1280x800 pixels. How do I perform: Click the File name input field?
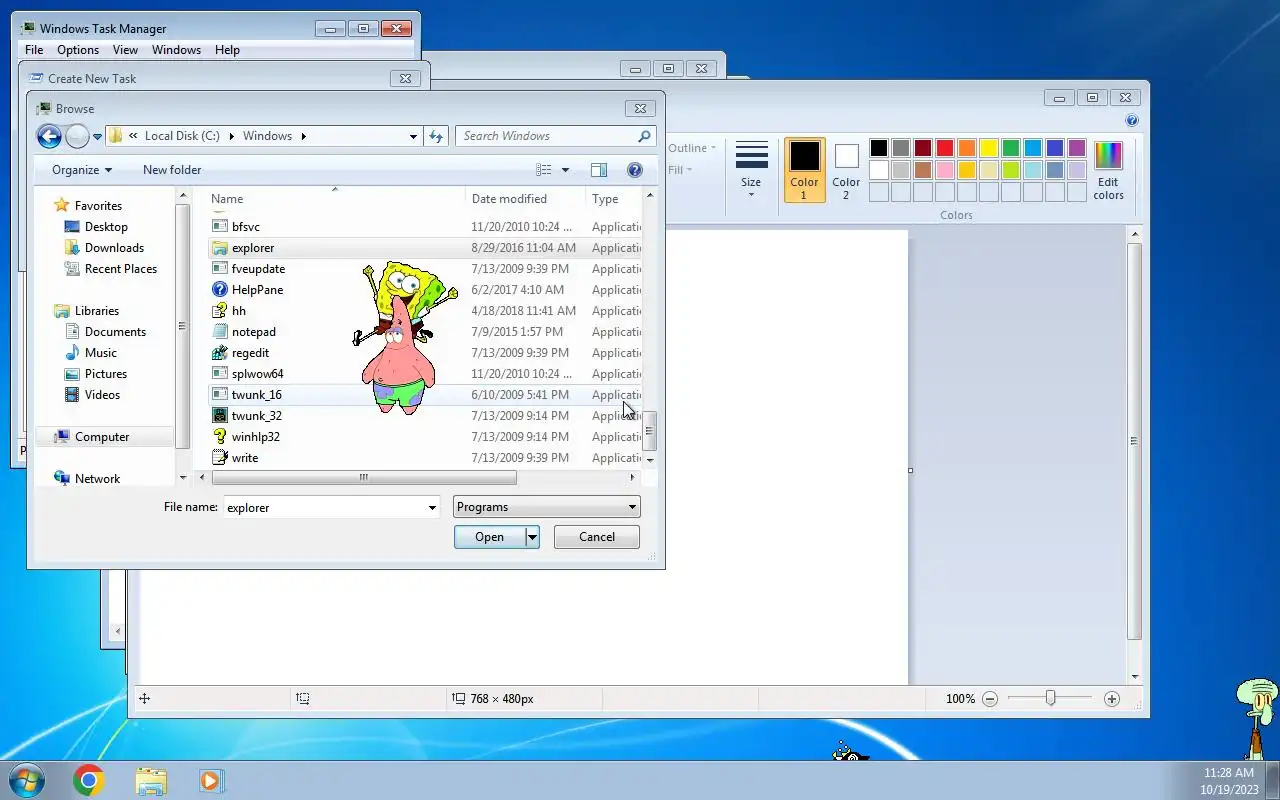[x=324, y=508]
